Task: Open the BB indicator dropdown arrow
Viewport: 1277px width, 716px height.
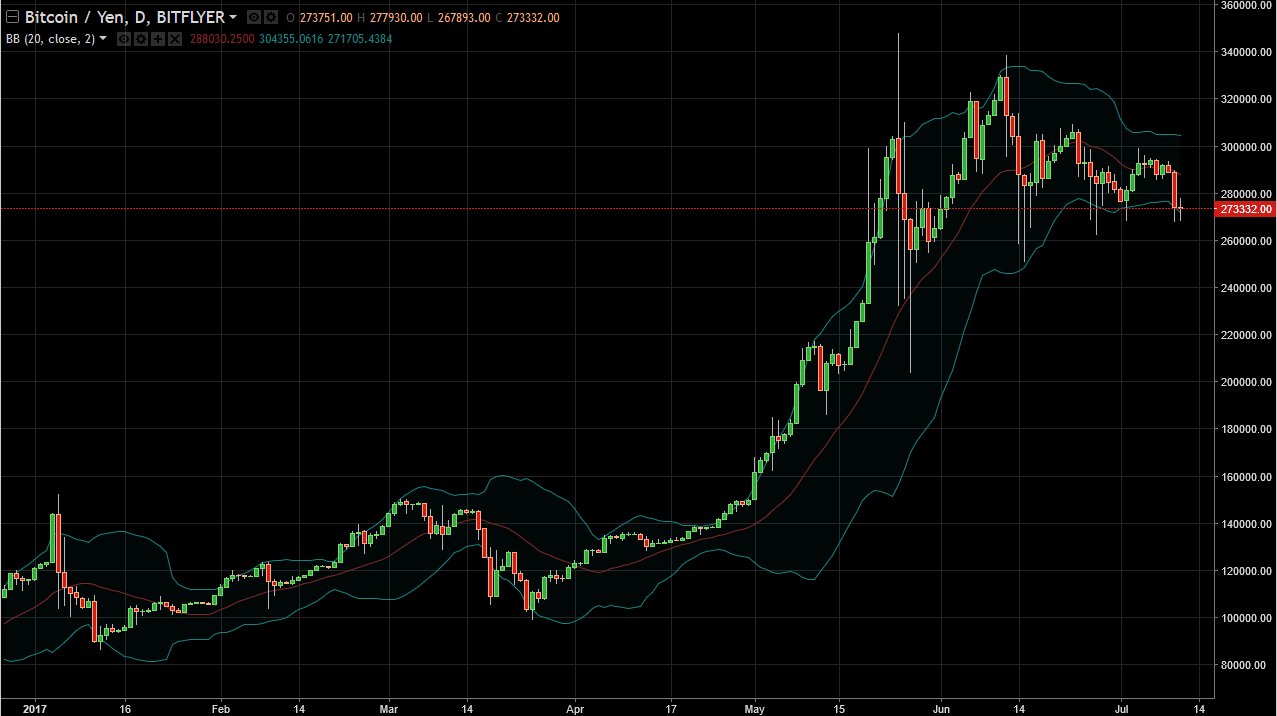Action: tap(102, 38)
